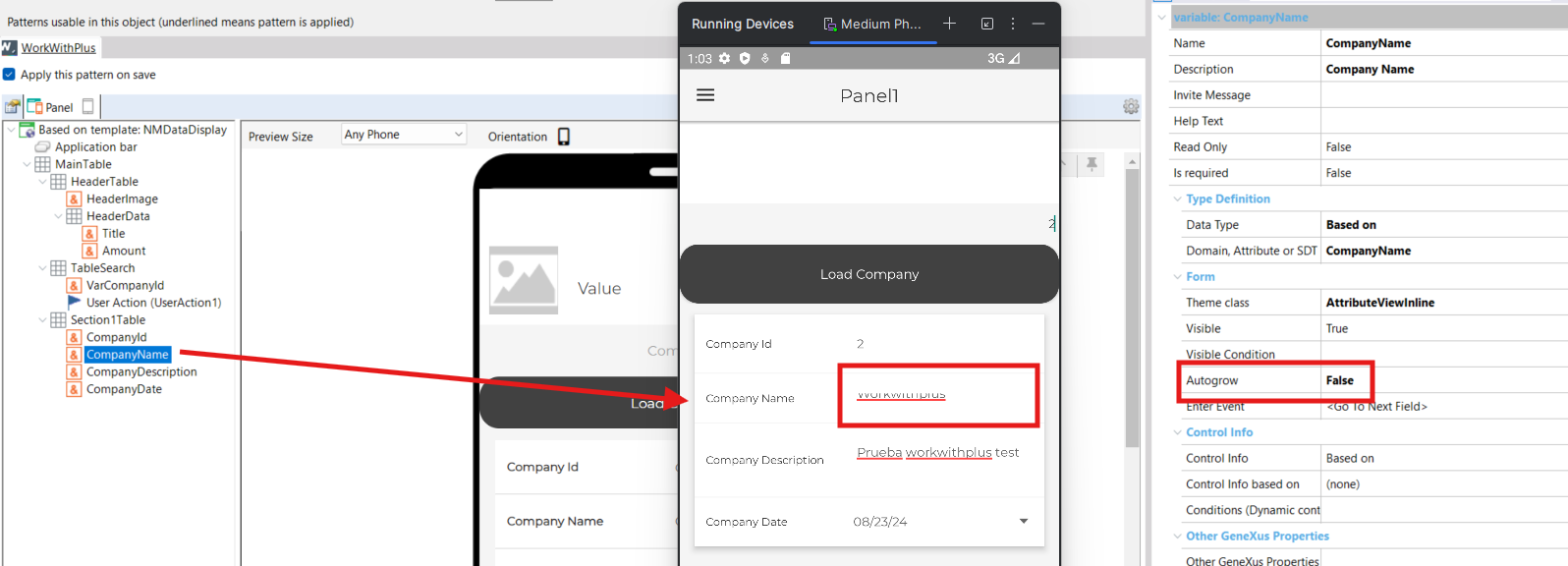Screen dimensions: 1568x566
Task: Collapse the 'Based on template: NMDataDisplay' node
Action: (x=10, y=129)
